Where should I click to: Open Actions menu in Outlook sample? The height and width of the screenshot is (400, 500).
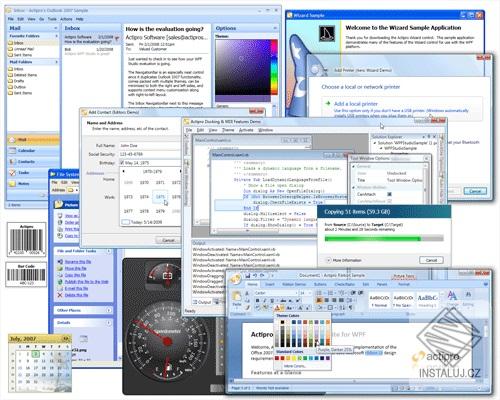66,19
